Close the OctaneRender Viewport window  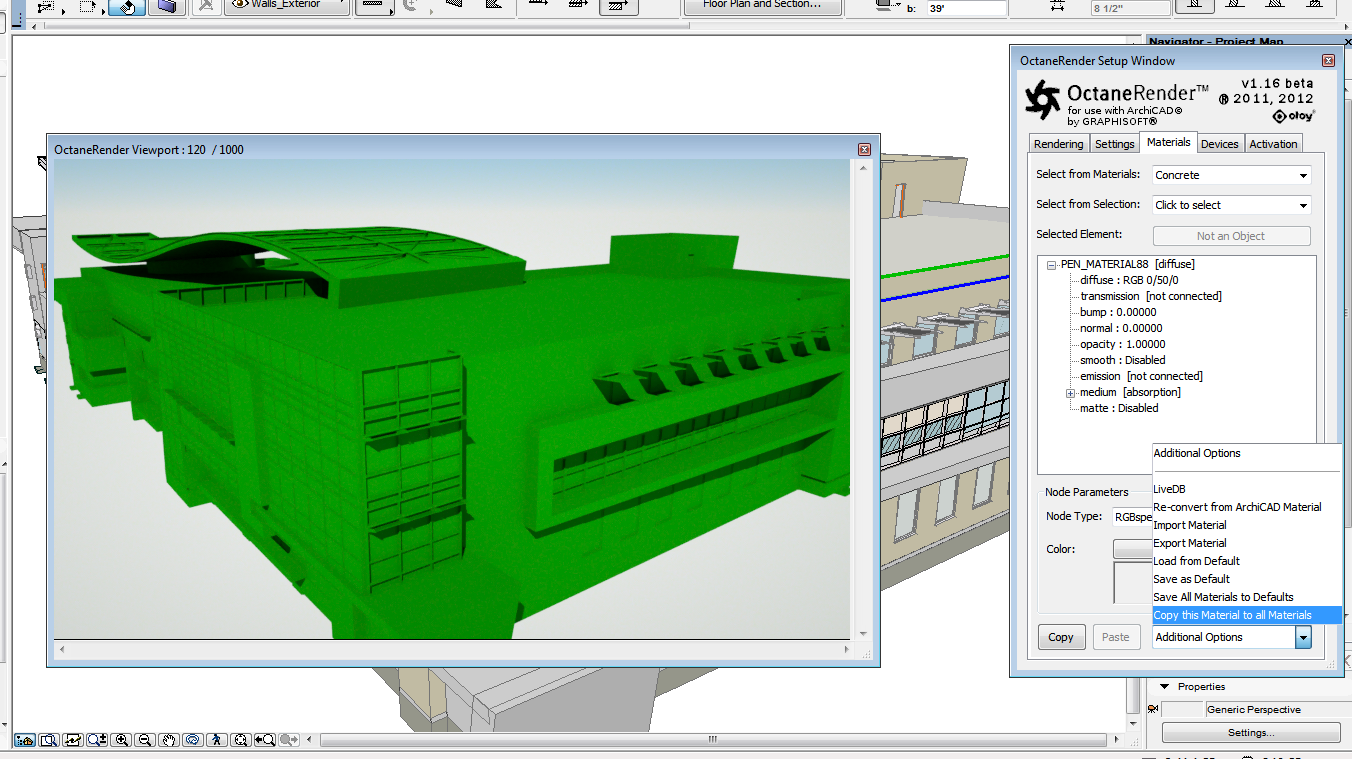point(864,149)
